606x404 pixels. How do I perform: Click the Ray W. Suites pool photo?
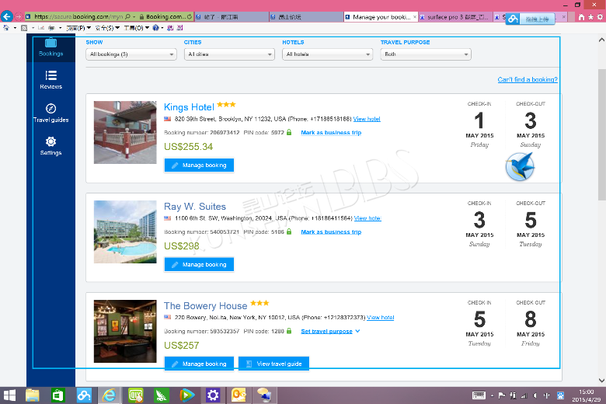tap(125, 232)
